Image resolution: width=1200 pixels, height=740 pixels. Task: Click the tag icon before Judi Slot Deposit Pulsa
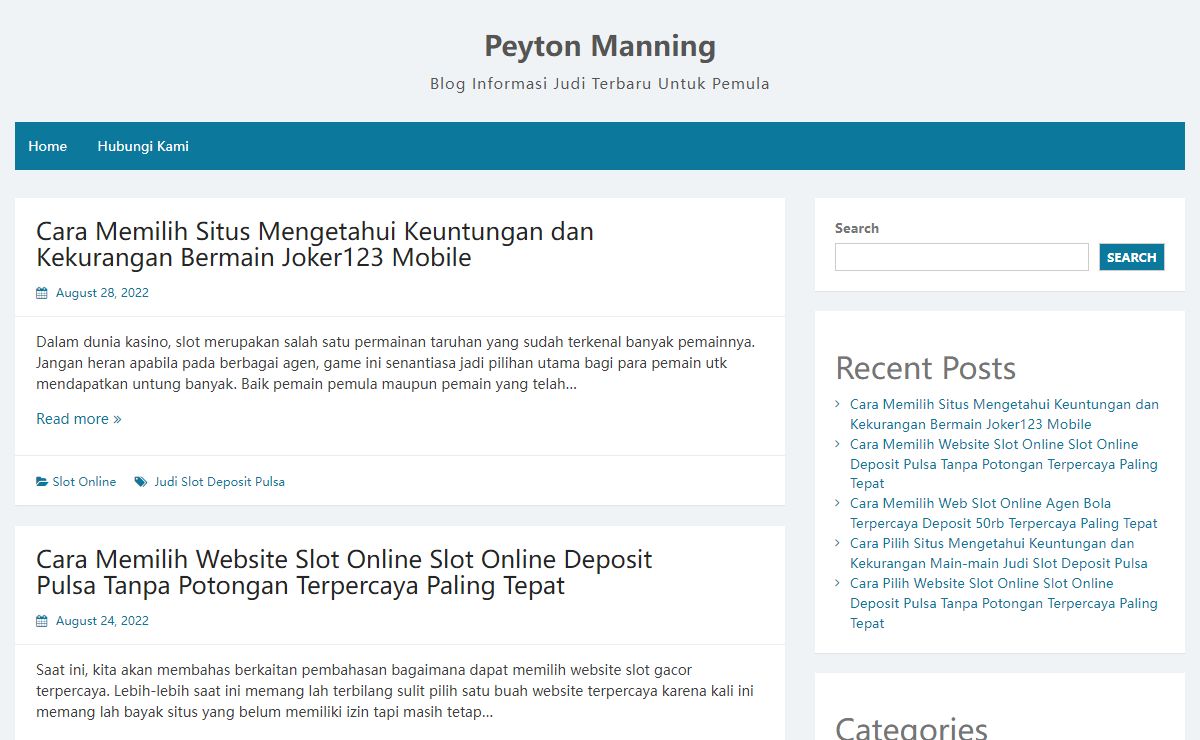(141, 482)
